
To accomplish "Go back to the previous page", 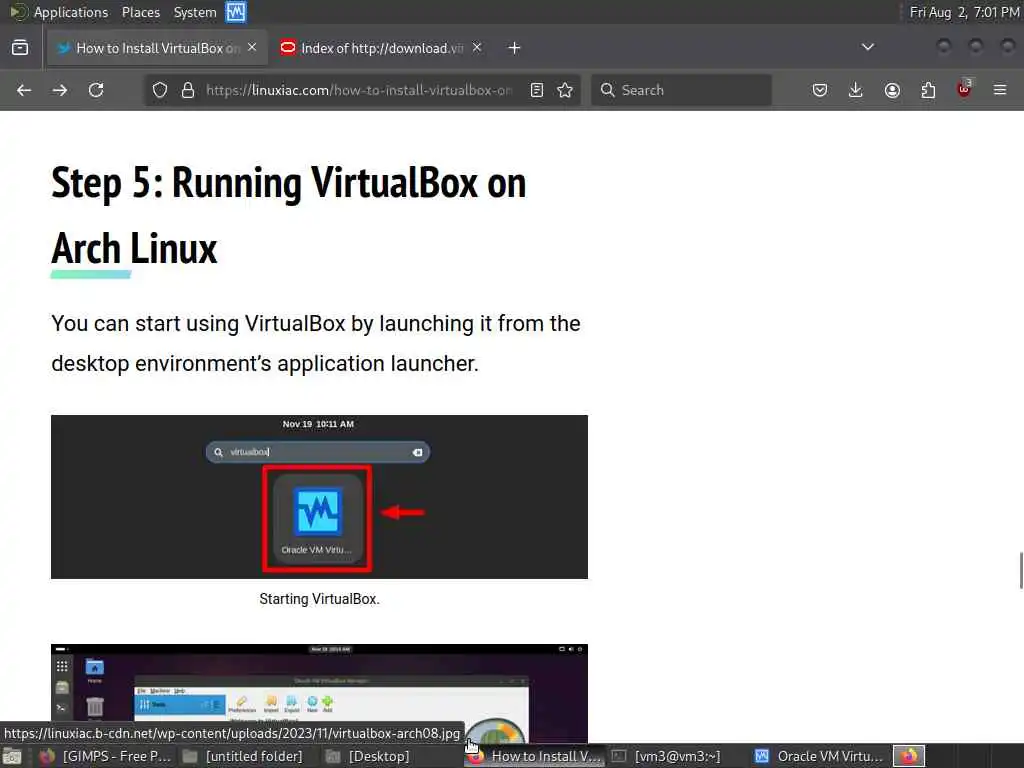I will pos(24,90).
